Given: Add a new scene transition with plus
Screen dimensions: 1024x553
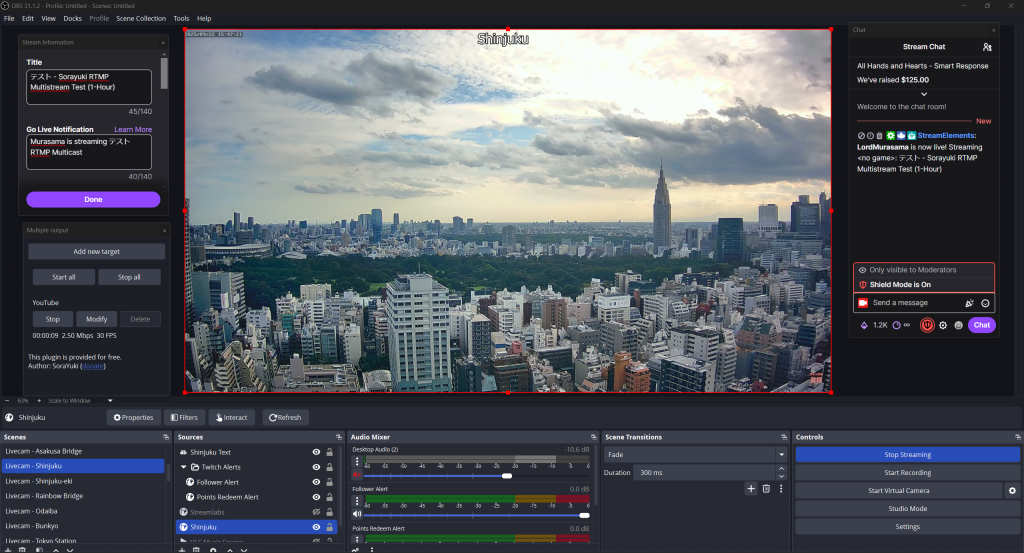Looking at the screenshot, I should 751,488.
